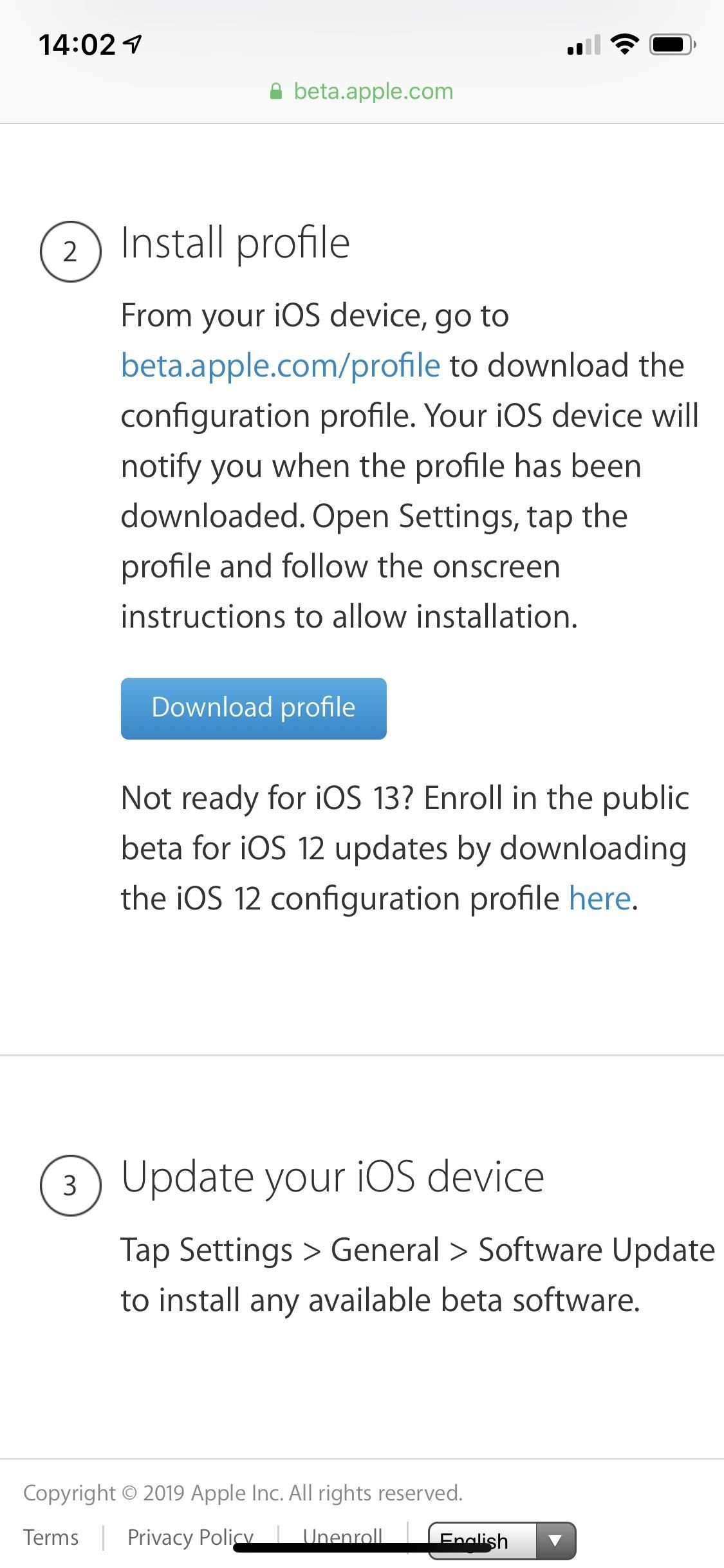Tap the Download profile button
The height and width of the screenshot is (1568, 724).
[253, 707]
